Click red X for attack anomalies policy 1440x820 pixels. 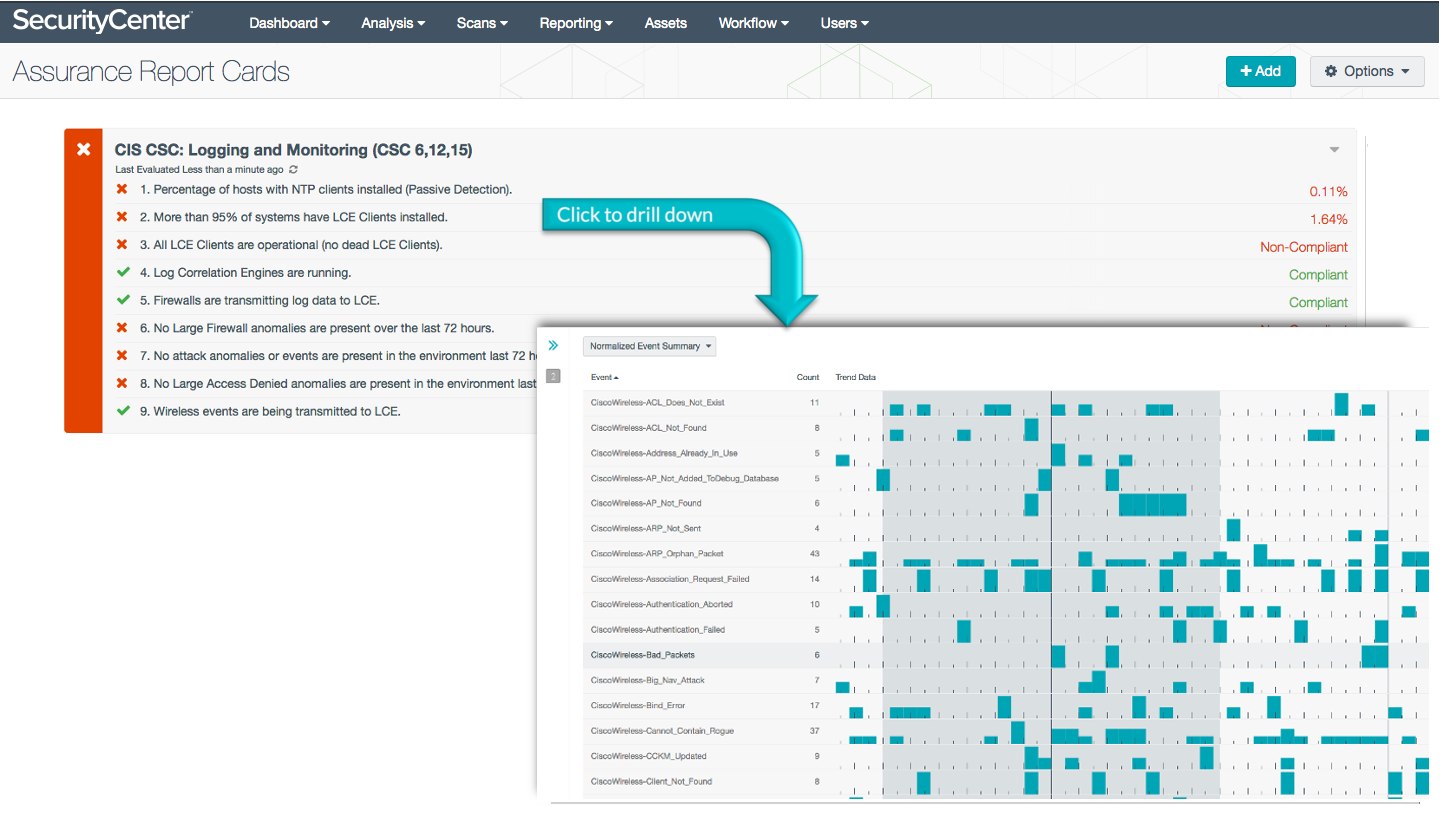click(122, 355)
